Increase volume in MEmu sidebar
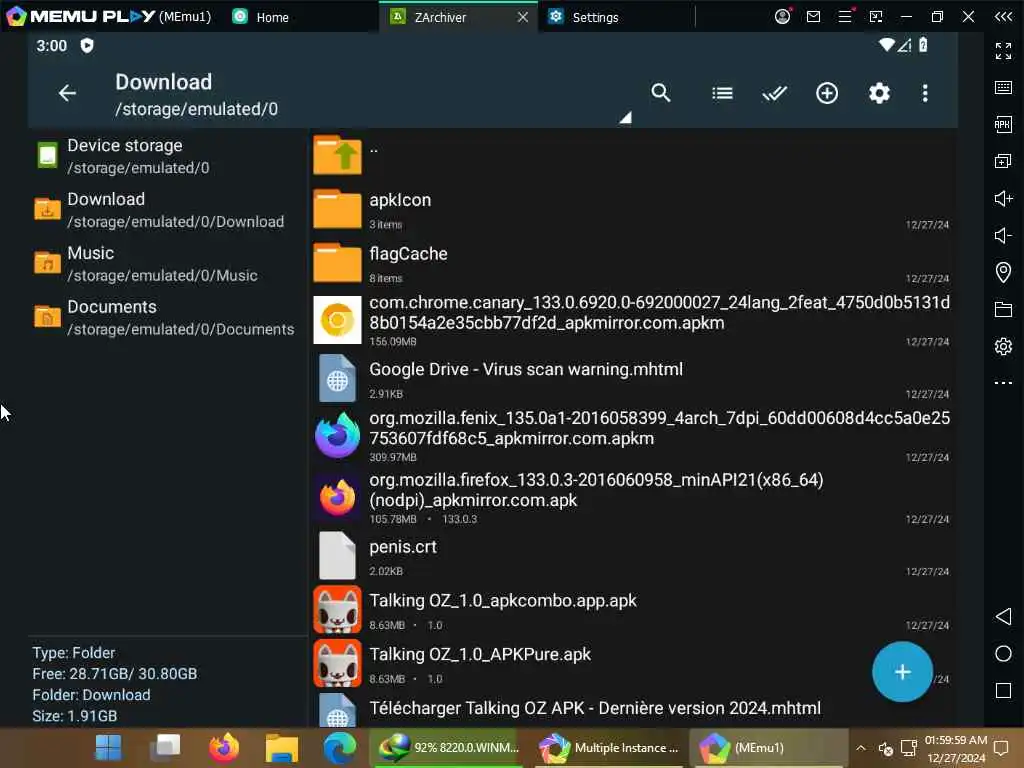1024x768 pixels. (1003, 198)
